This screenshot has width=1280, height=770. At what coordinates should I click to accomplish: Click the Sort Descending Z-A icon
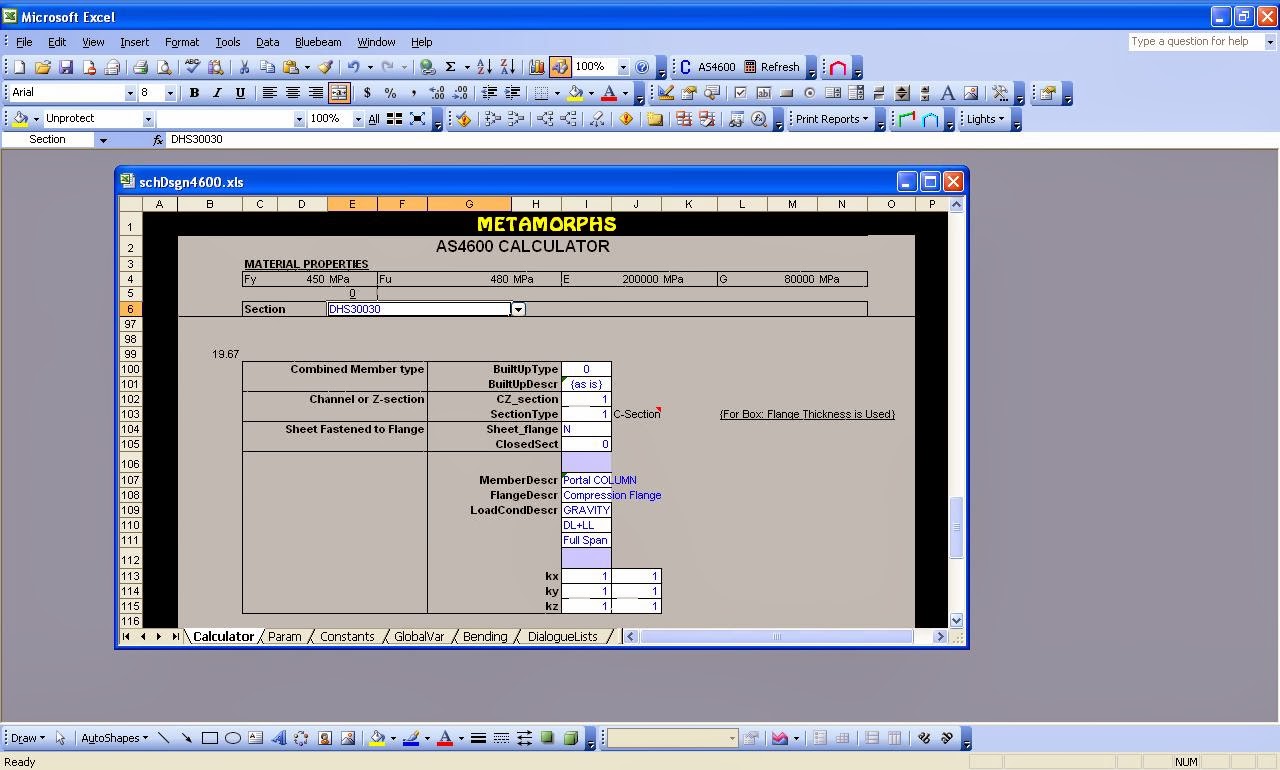coord(507,67)
